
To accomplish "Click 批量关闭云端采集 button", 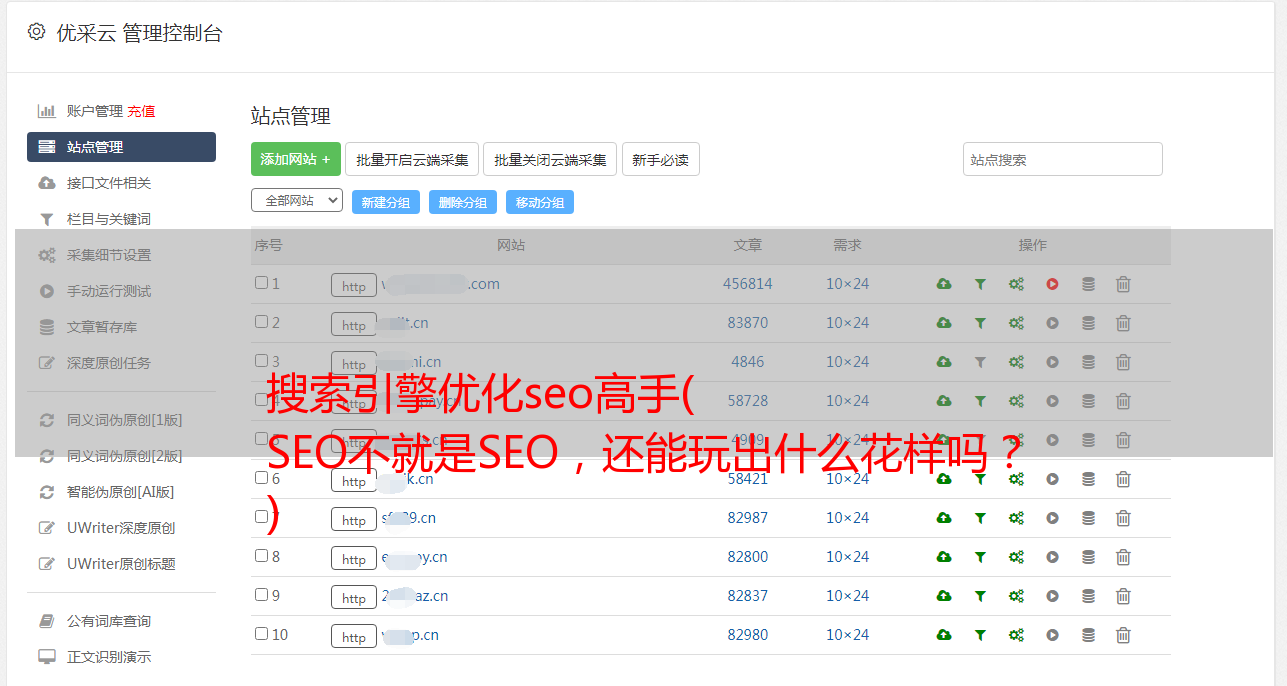I will tap(550, 159).
